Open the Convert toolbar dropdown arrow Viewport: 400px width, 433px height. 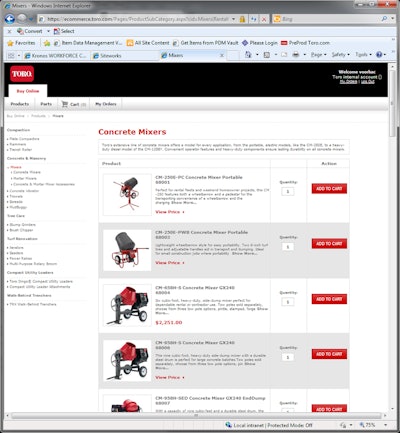(x=48, y=31)
